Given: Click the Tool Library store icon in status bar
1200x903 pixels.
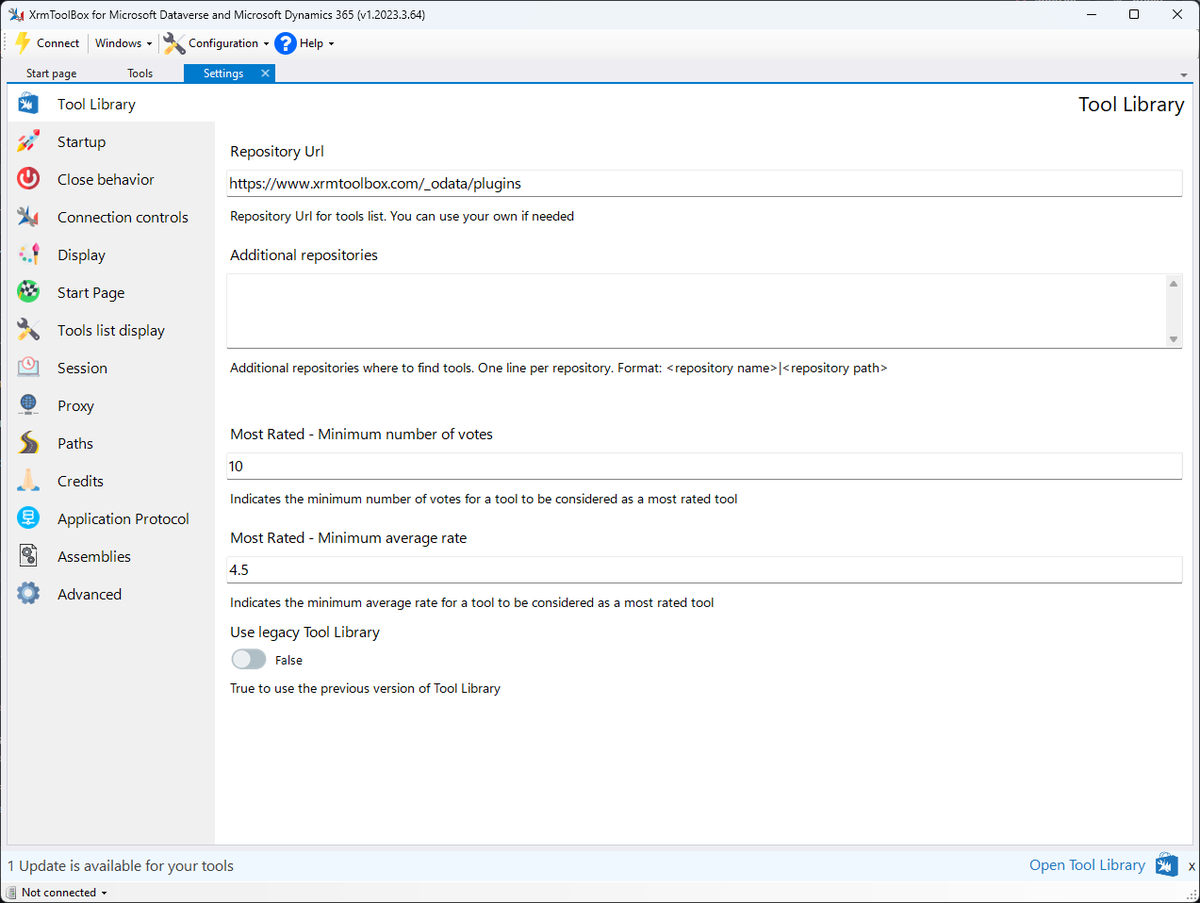Looking at the screenshot, I should 1166,865.
